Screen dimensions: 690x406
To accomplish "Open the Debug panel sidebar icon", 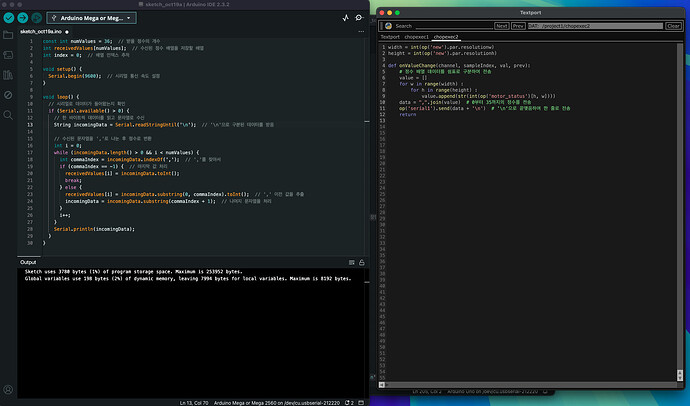I will pyautogui.click(x=8, y=95).
